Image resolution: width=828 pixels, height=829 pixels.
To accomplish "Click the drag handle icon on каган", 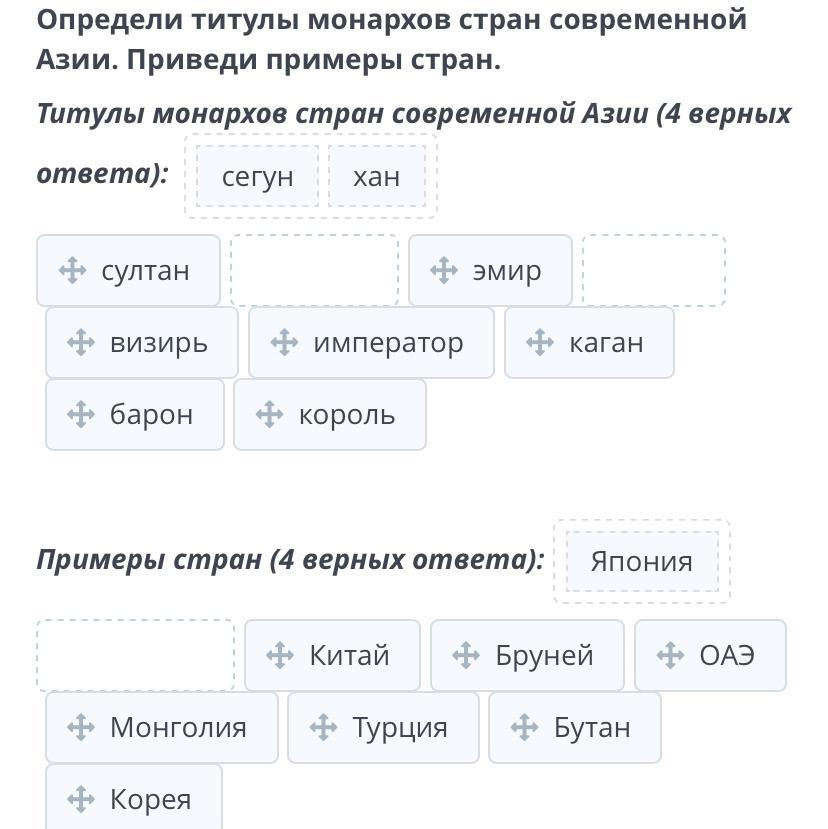I will tap(540, 343).
